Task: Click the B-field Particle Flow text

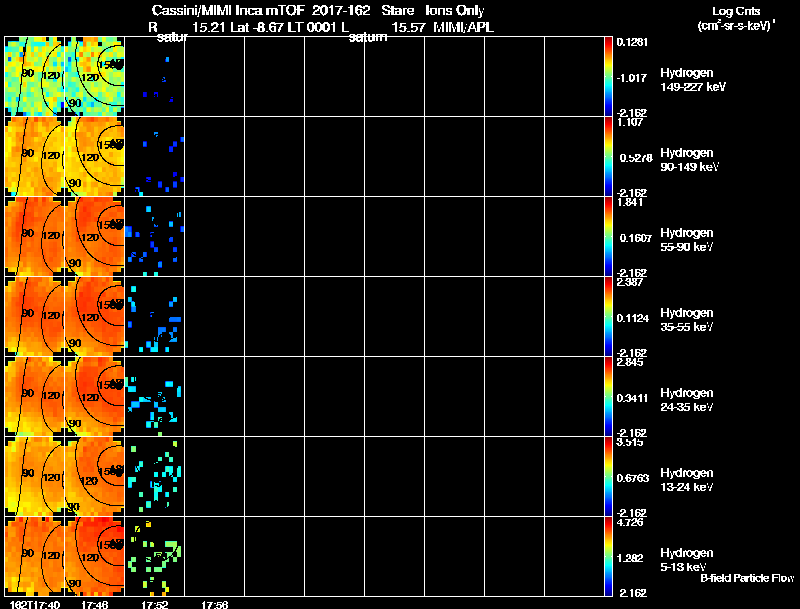Action: coord(747,578)
